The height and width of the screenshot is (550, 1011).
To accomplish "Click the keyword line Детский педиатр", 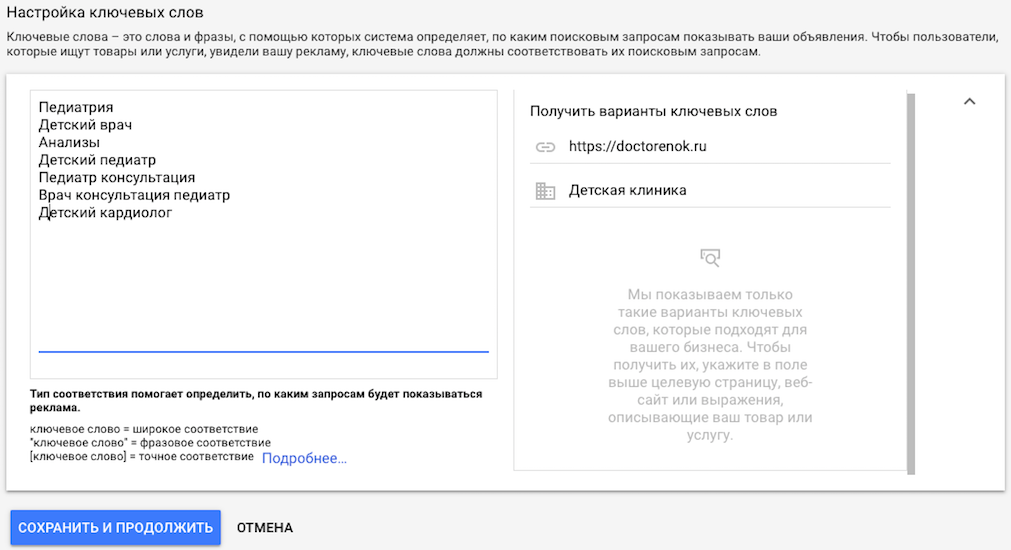I will coord(97,160).
